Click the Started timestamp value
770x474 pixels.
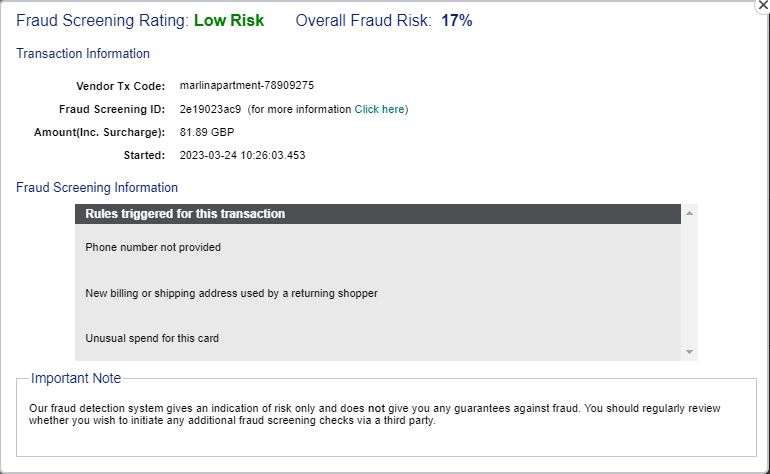[x=242, y=155]
